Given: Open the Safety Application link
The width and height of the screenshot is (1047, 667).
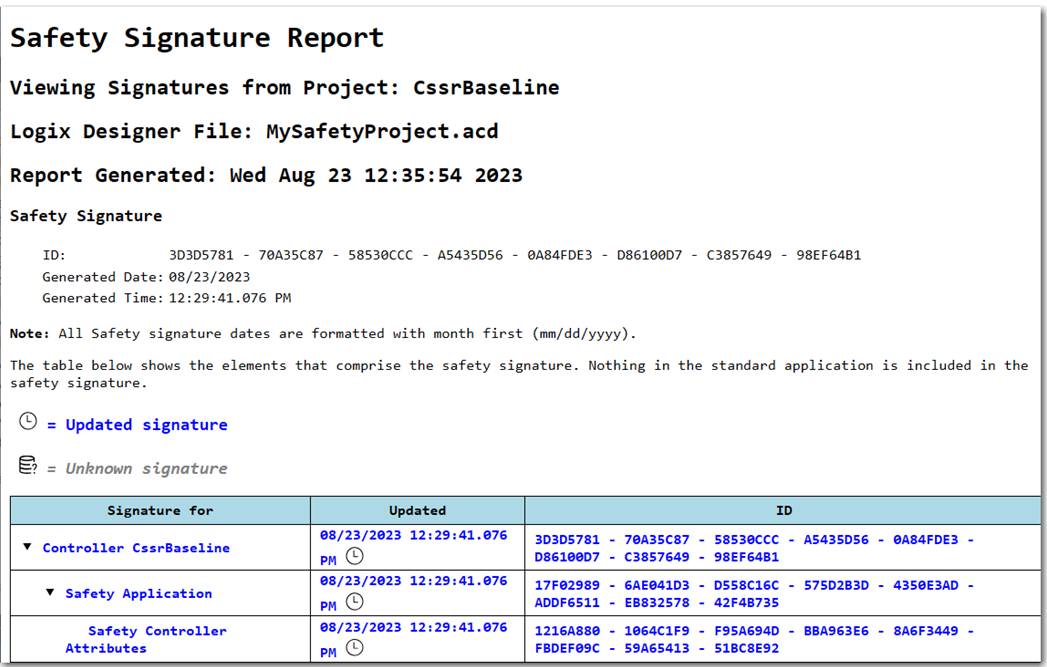Looking at the screenshot, I should tap(138, 594).
